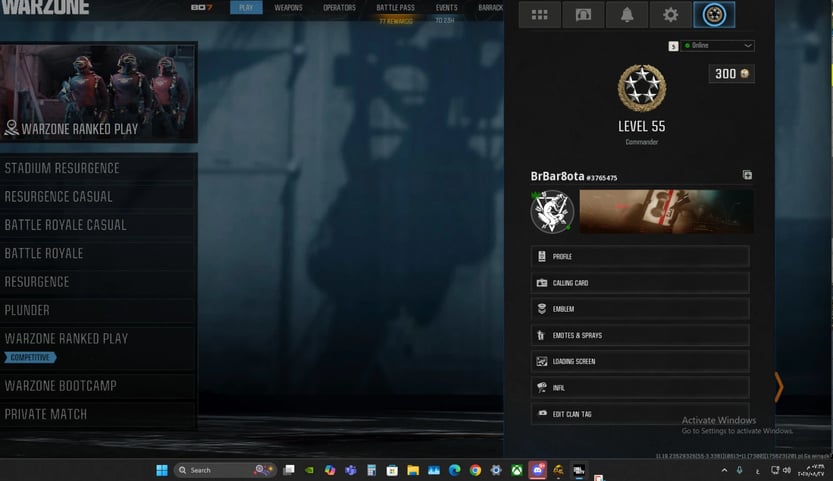Click the orange right arrow chevron
This screenshot has height=481, width=833.
tap(778, 387)
